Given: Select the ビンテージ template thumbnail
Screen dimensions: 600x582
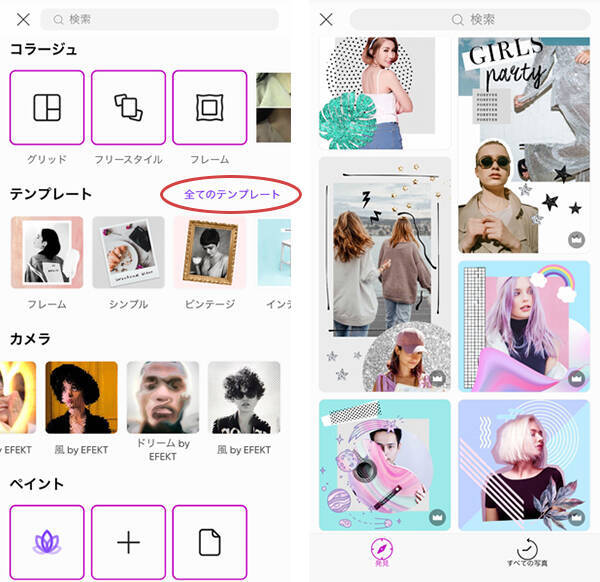Looking at the screenshot, I should [210, 252].
